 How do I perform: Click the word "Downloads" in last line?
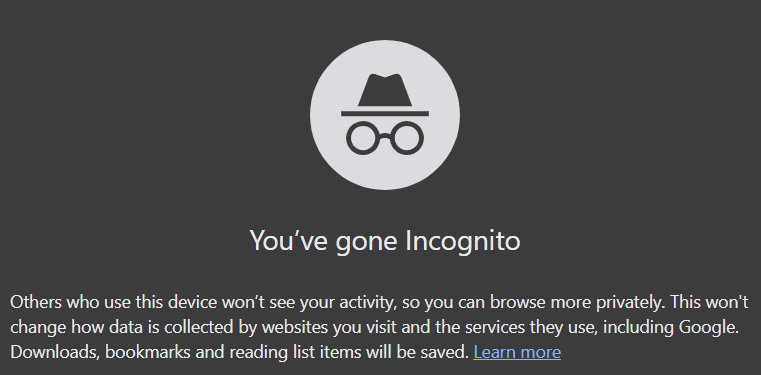(55, 352)
